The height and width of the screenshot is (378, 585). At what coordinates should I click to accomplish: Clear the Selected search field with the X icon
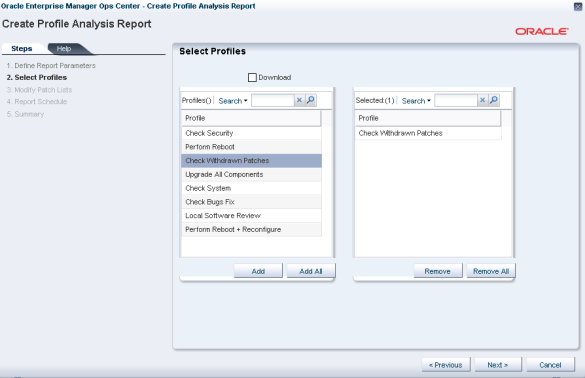point(482,100)
